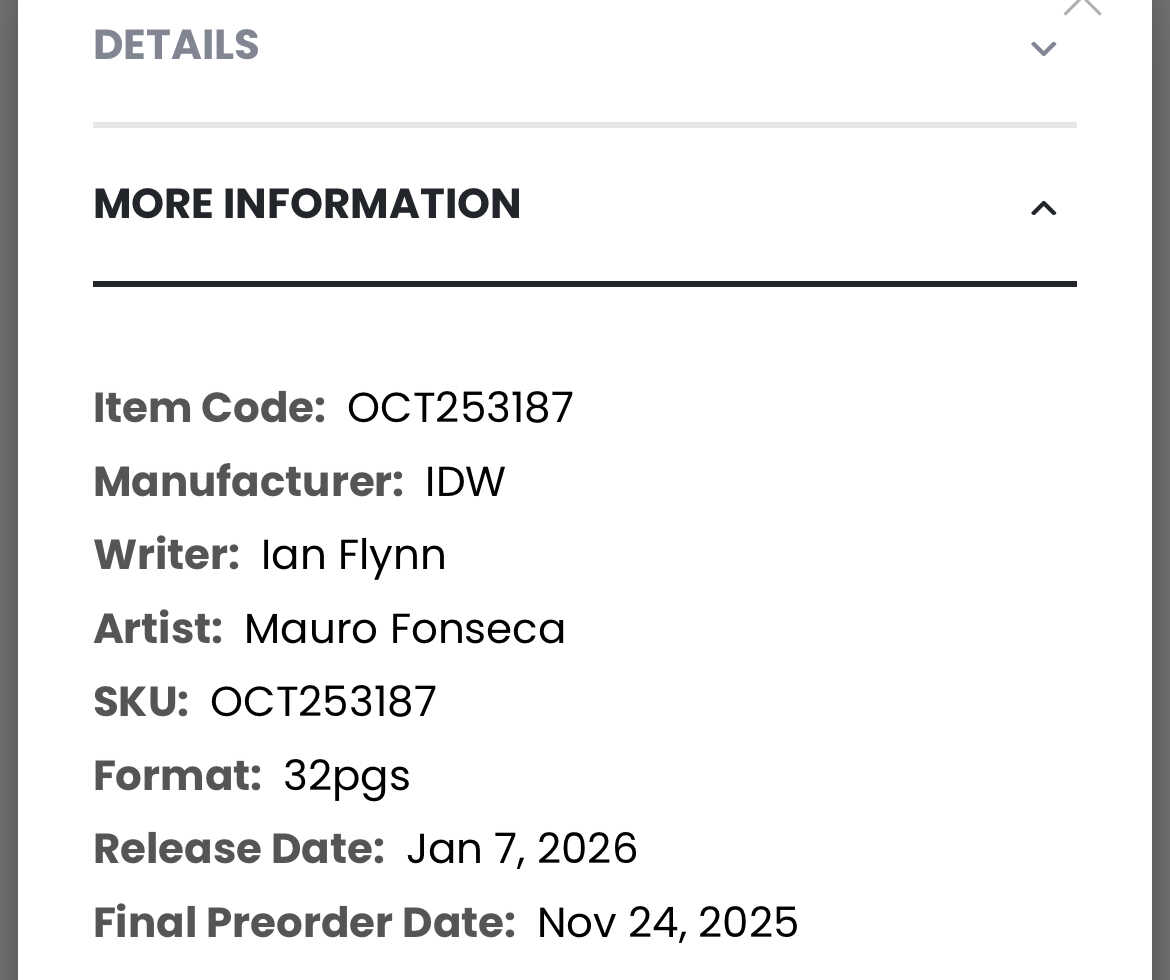Click the SKU label
Screen dimensions: 1170x980
pyautogui.click(x=141, y=702)
